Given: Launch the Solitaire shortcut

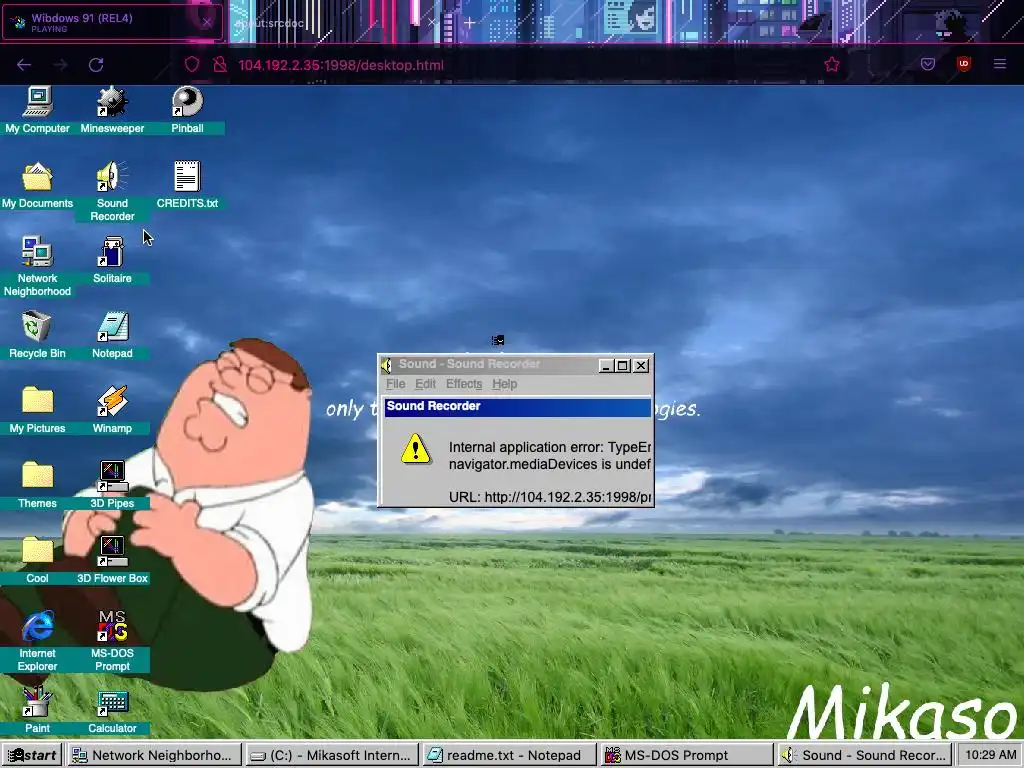Looking at the screenshot, I should coord(112,260).
